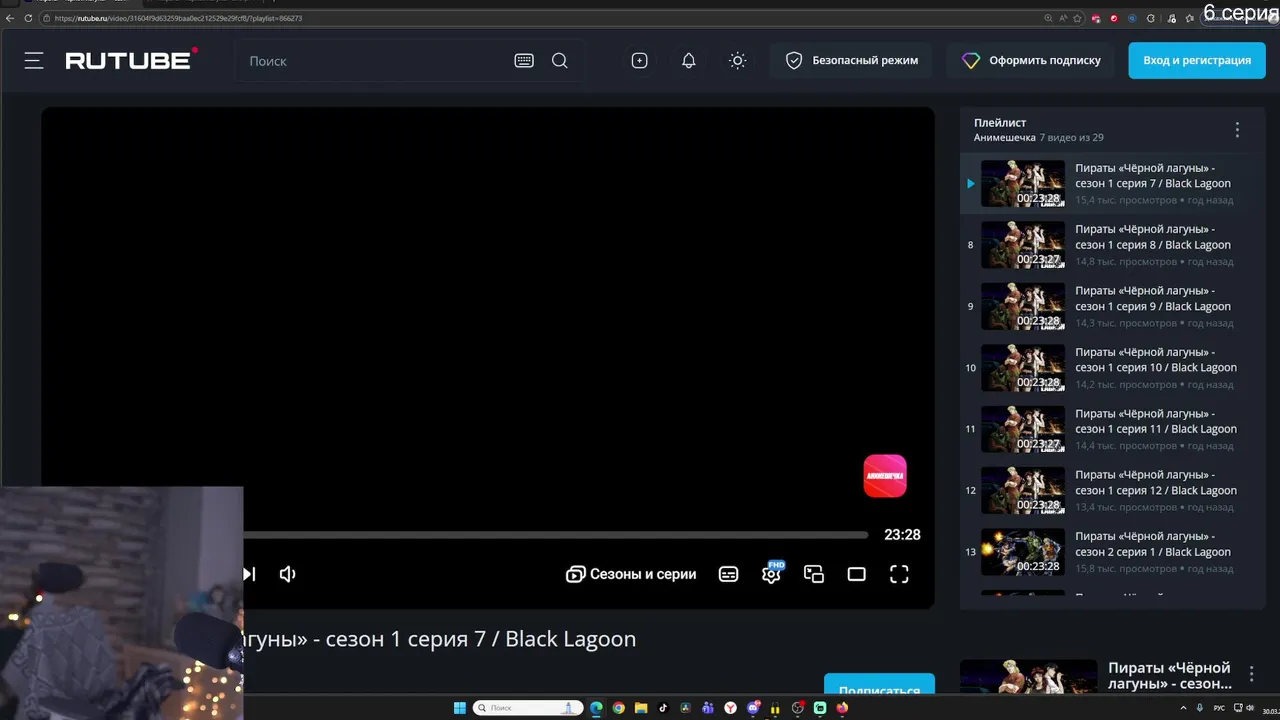Open the hamburger menu next to RUTUBE

tap(34, 61)
